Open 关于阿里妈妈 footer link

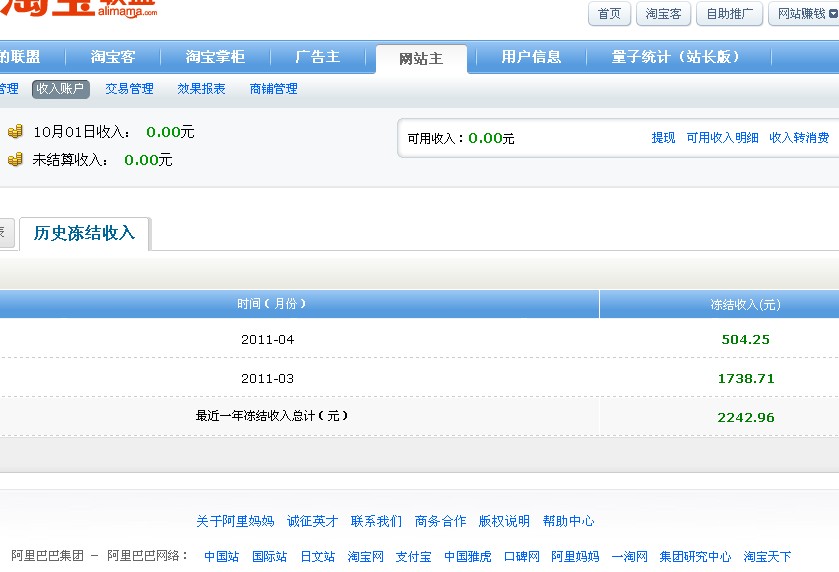click(235, 521)
